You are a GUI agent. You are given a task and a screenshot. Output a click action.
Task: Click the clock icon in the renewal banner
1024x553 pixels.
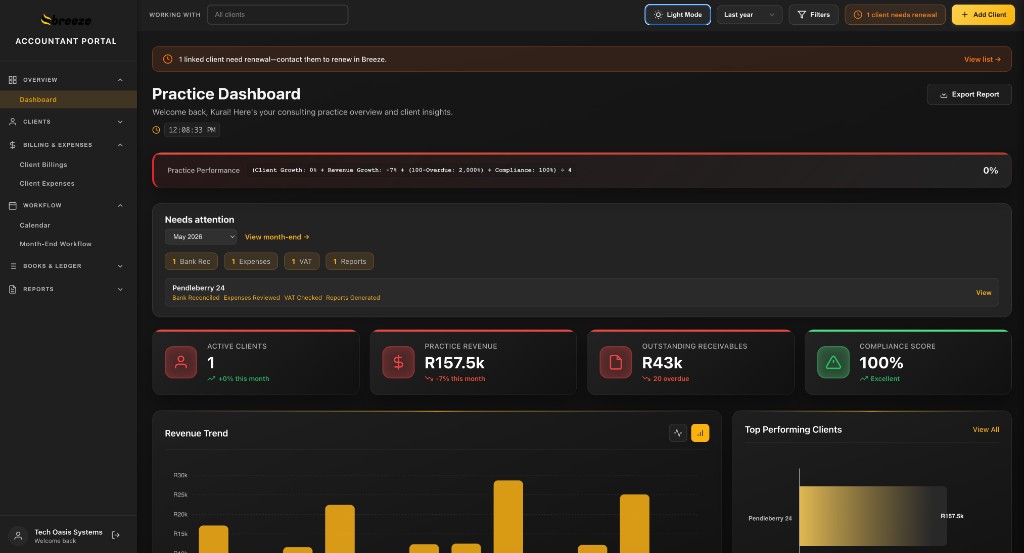coord(167,59)
